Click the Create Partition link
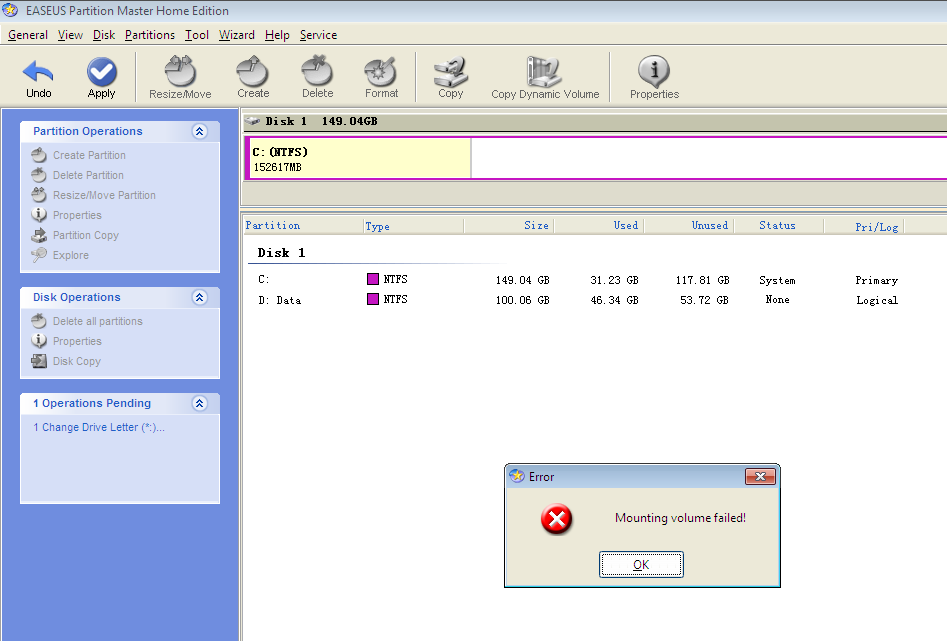The height and width of the screenshot is (641, 947). coord(89,155)
